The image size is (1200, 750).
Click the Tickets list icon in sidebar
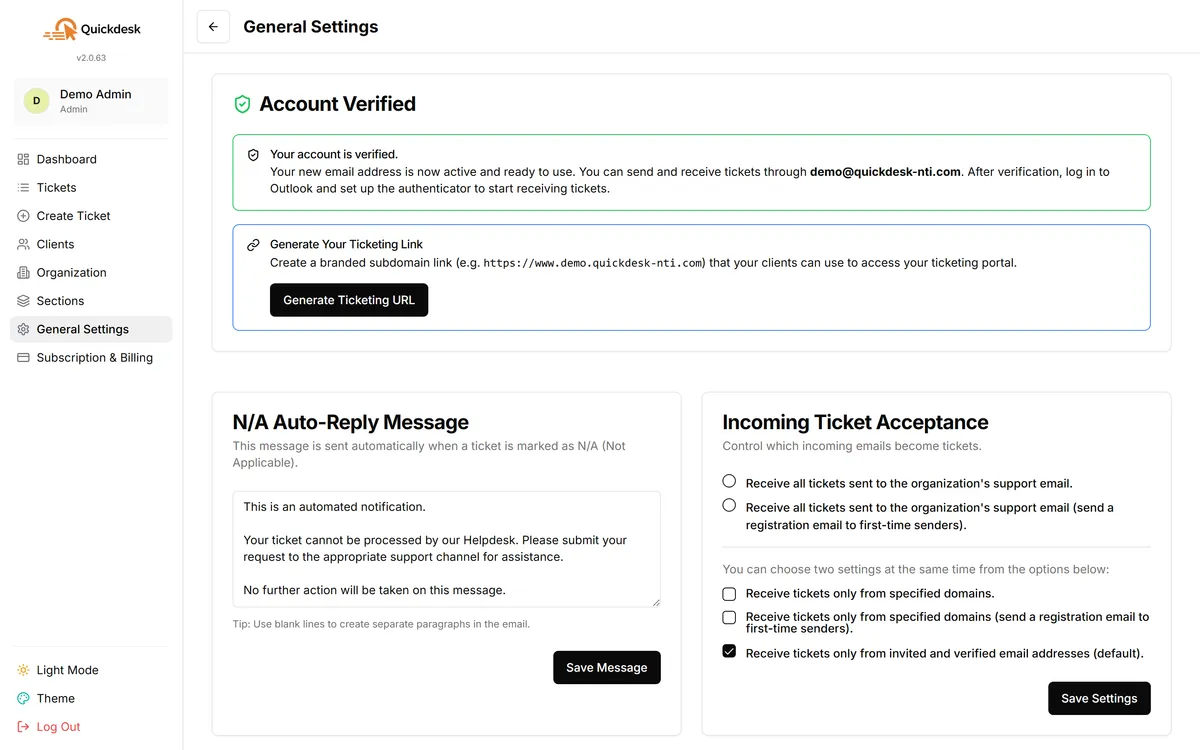[24, 187]
